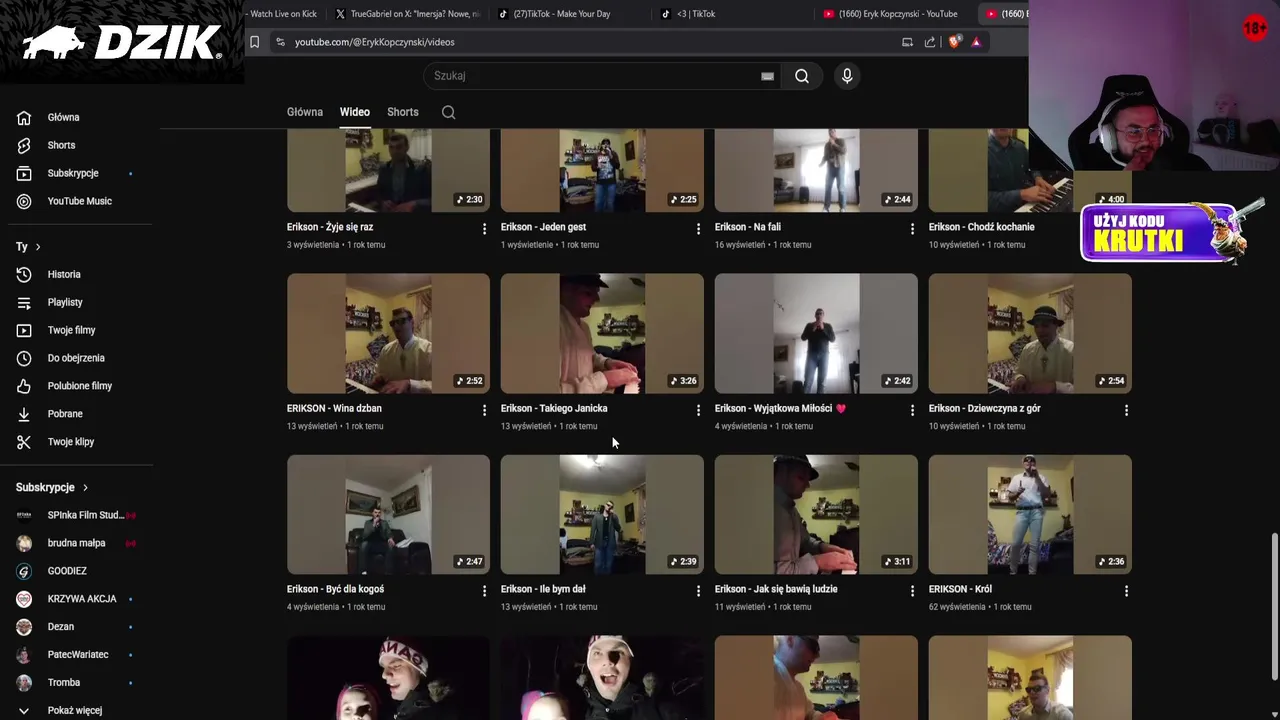Play the ERIKSON - Król video thumbnail
Screen dimensions: 1280x720
[1030, 514]
